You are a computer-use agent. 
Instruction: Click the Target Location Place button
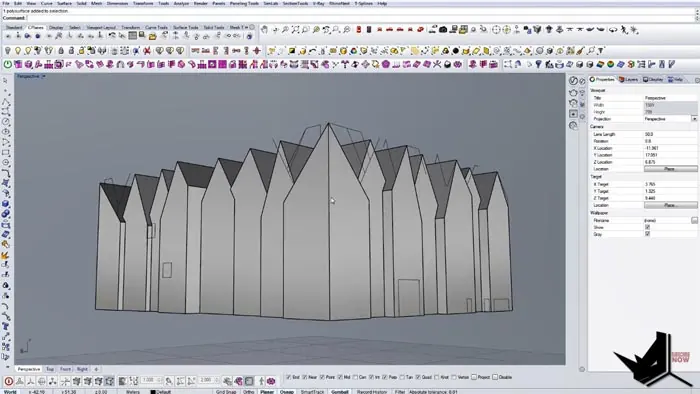[x=670, y=205]
